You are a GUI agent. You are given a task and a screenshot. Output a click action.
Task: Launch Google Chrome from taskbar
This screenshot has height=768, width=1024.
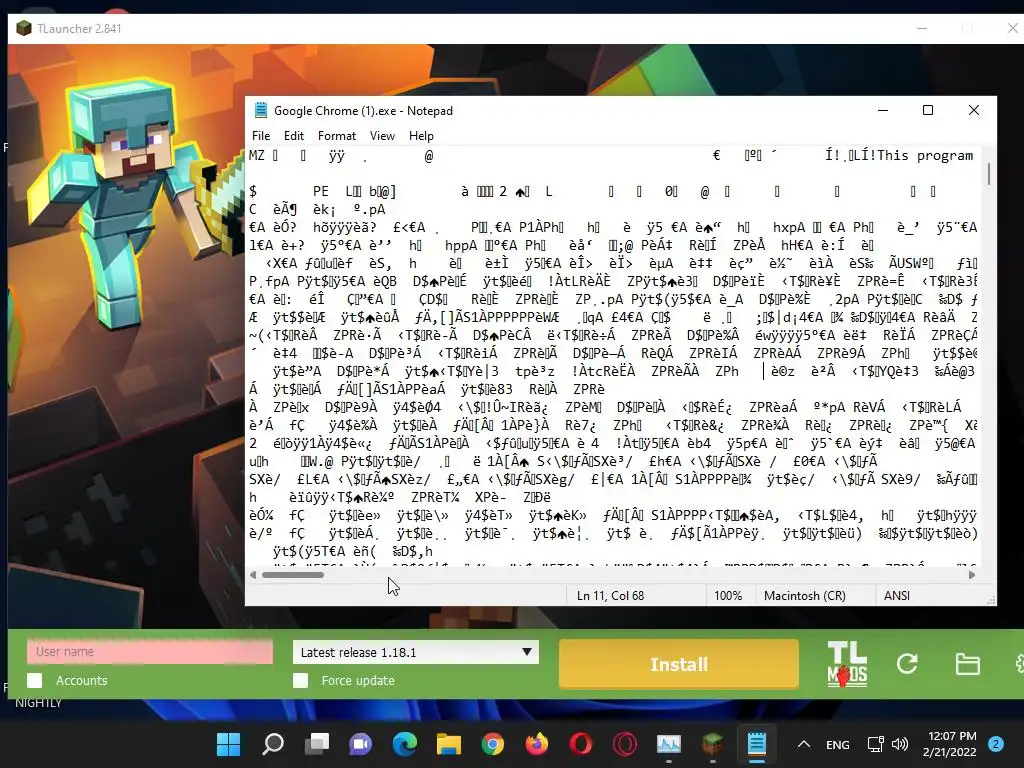pyautogui.click(x=493, y=744)
